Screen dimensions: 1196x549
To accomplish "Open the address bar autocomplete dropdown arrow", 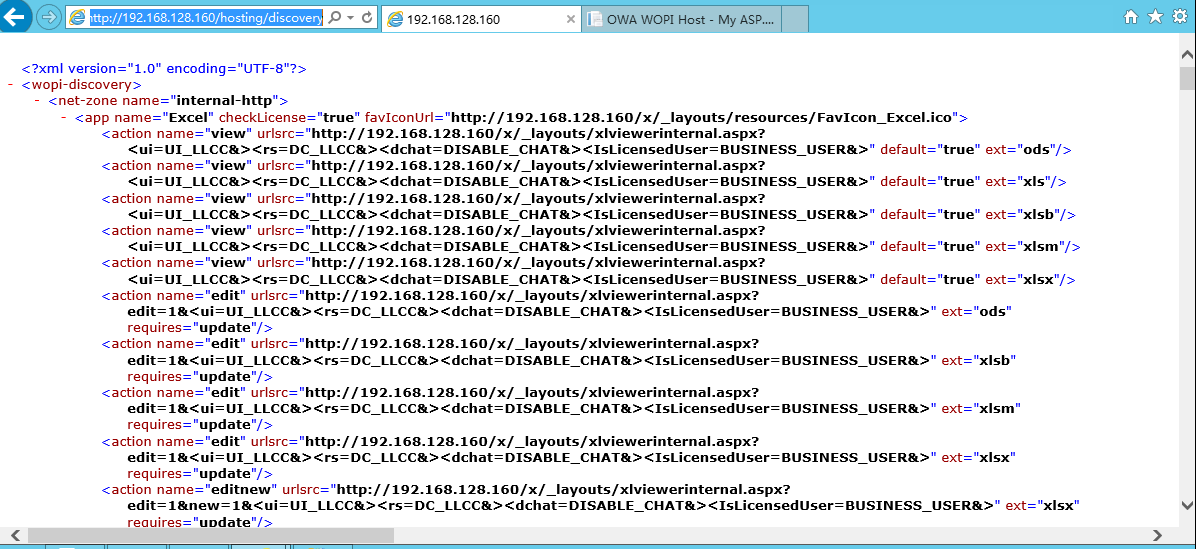I will 350,18.
